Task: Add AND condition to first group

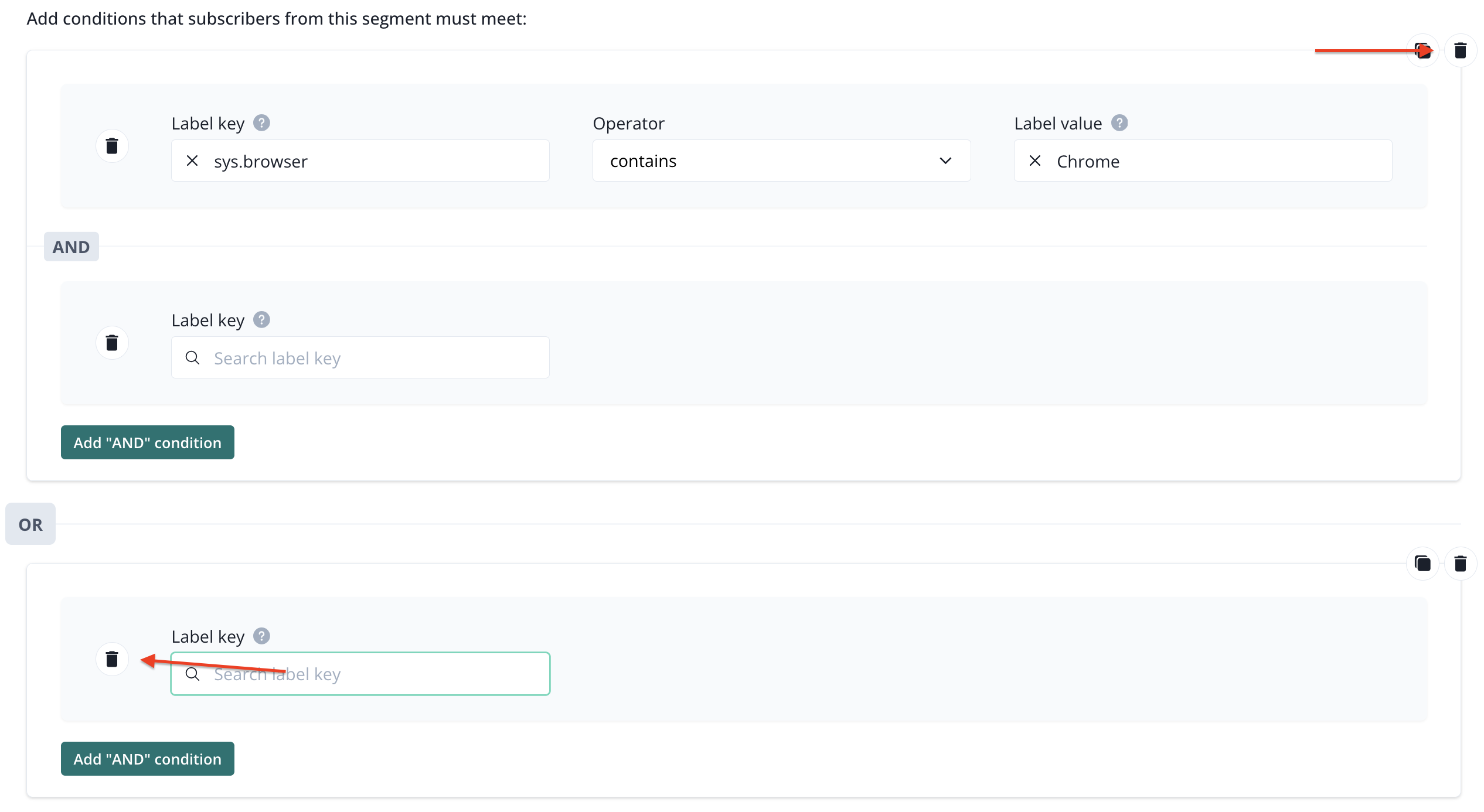Action: coord(148,442)
